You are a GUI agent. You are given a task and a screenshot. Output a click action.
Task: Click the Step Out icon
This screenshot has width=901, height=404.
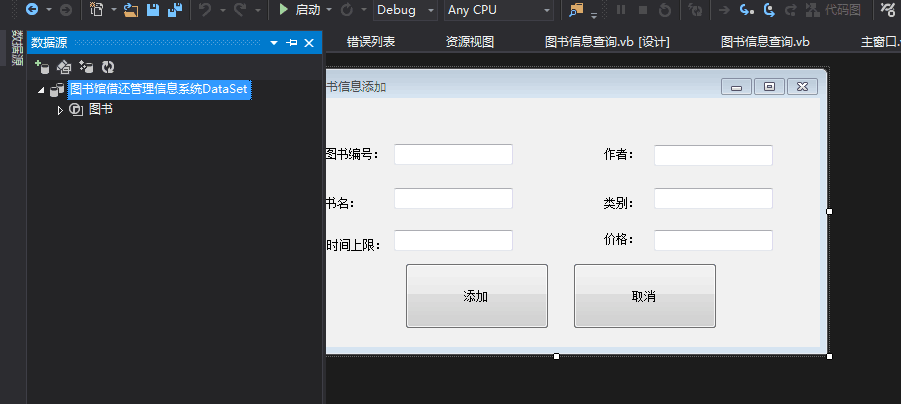791,10
